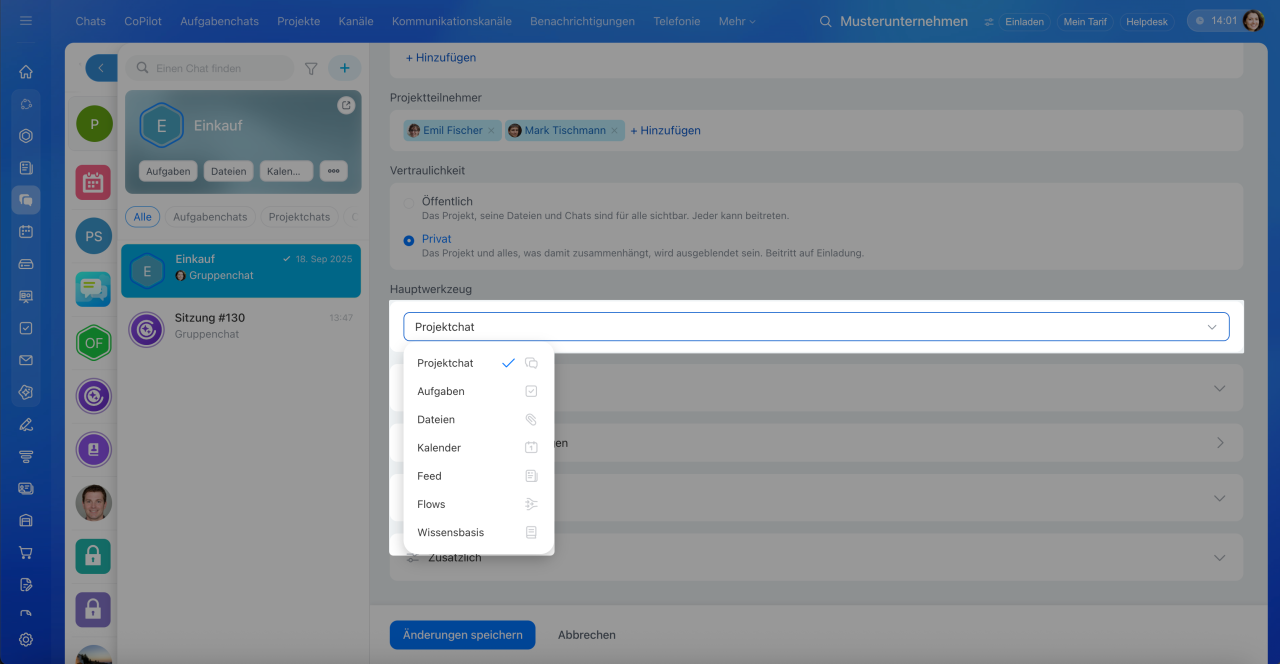
Task: Collapse chat panel with back arrow button
Action: pos(101,68)
